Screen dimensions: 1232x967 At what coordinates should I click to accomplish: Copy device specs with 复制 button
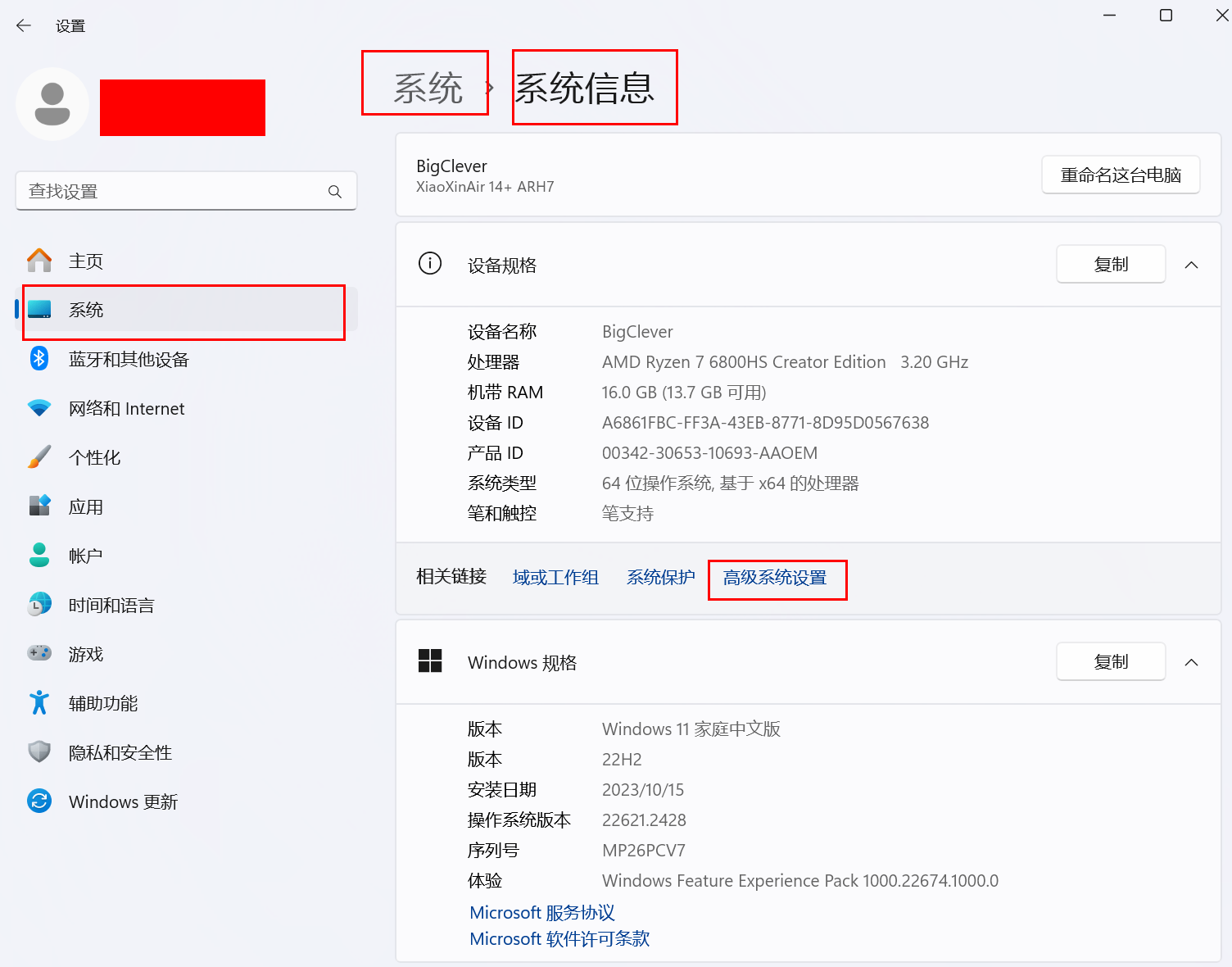(x=1110, y=265)
